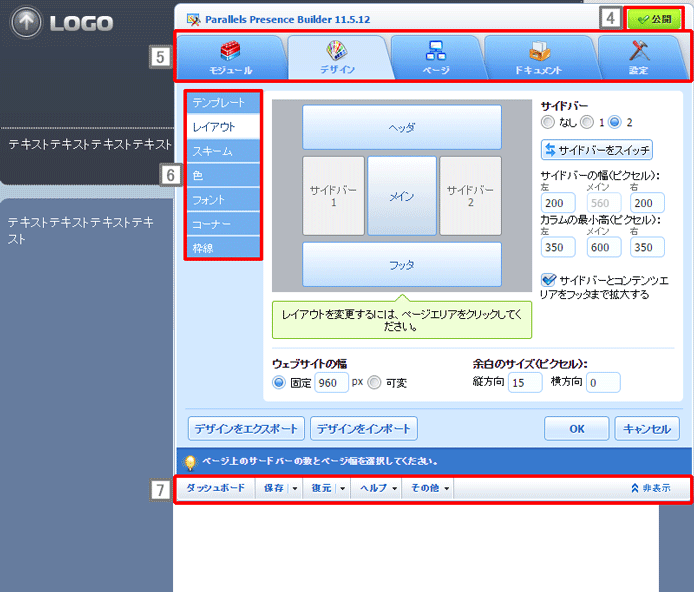The width and height of the screenshot is (694, 592).
Task: Click the ドキュメント folder icon
Action: (x=537, y=51)
